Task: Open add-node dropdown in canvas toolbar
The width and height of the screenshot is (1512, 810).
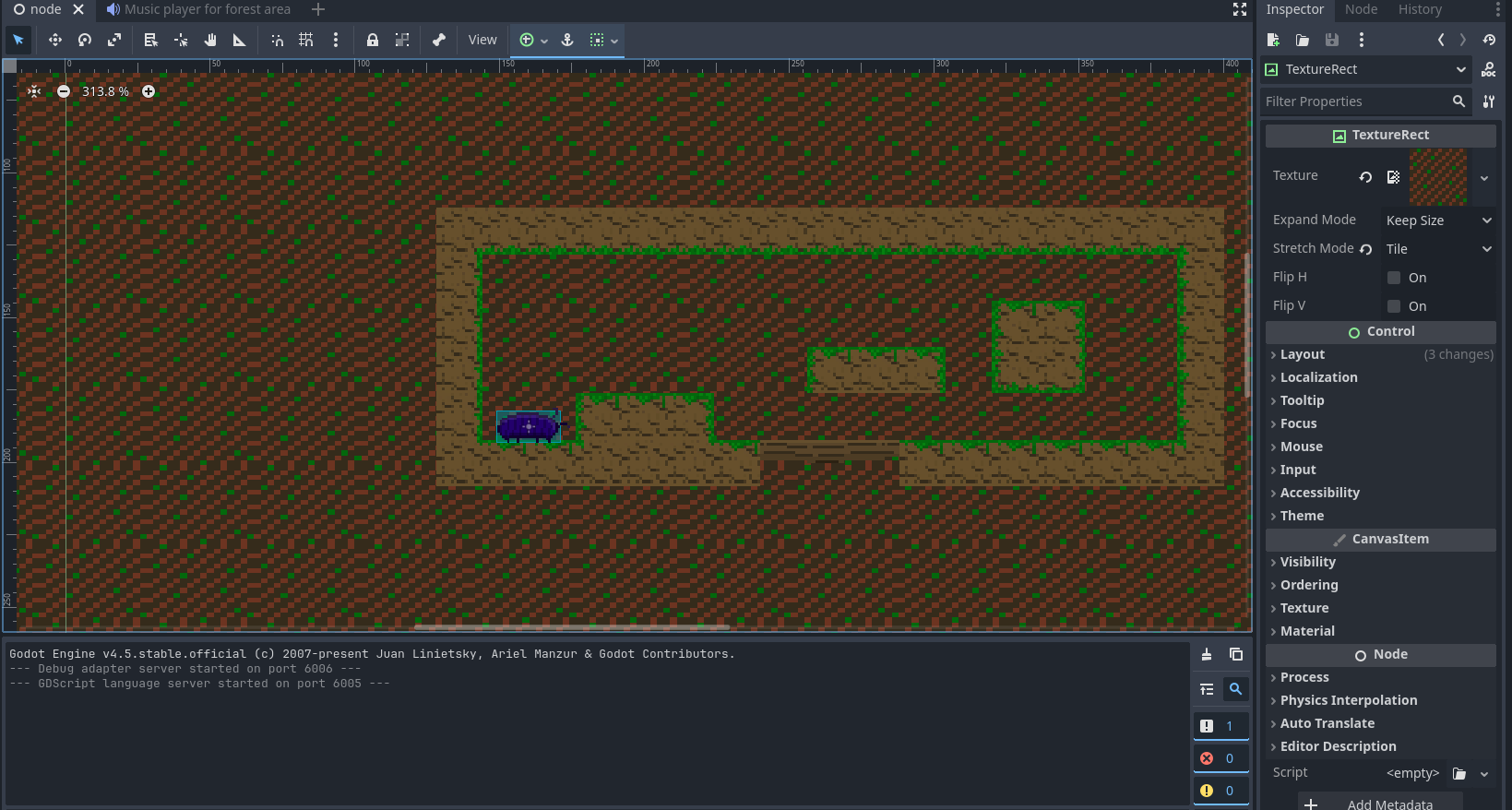Action: point(533,40)
